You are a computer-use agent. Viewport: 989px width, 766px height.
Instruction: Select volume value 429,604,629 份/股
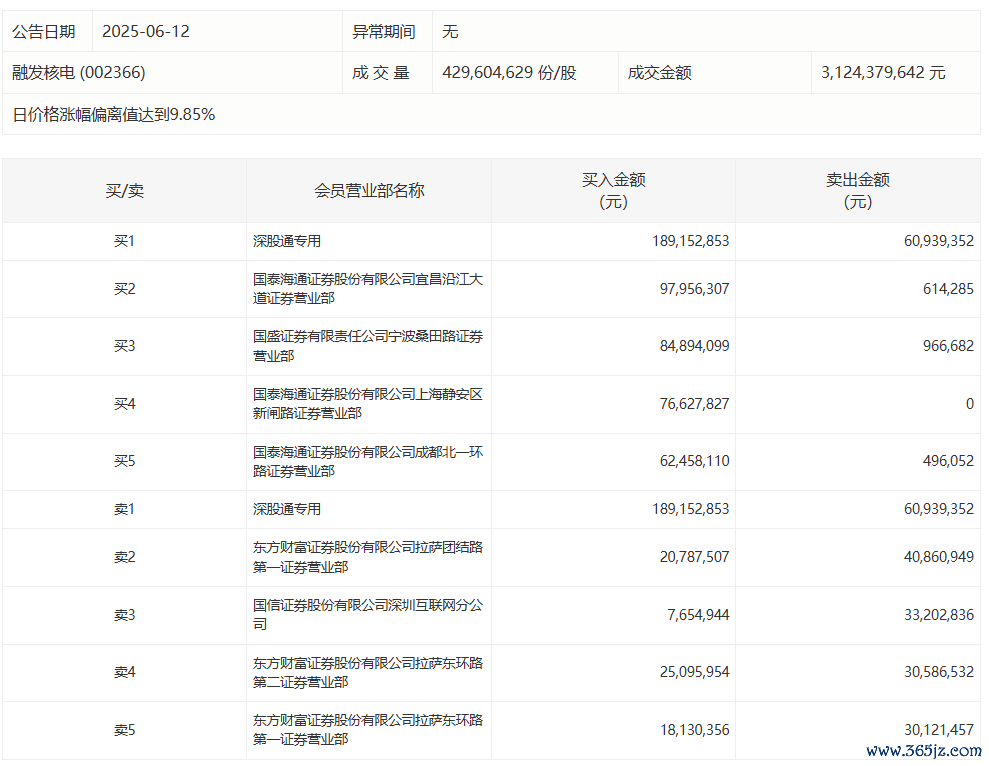[510, 73]
